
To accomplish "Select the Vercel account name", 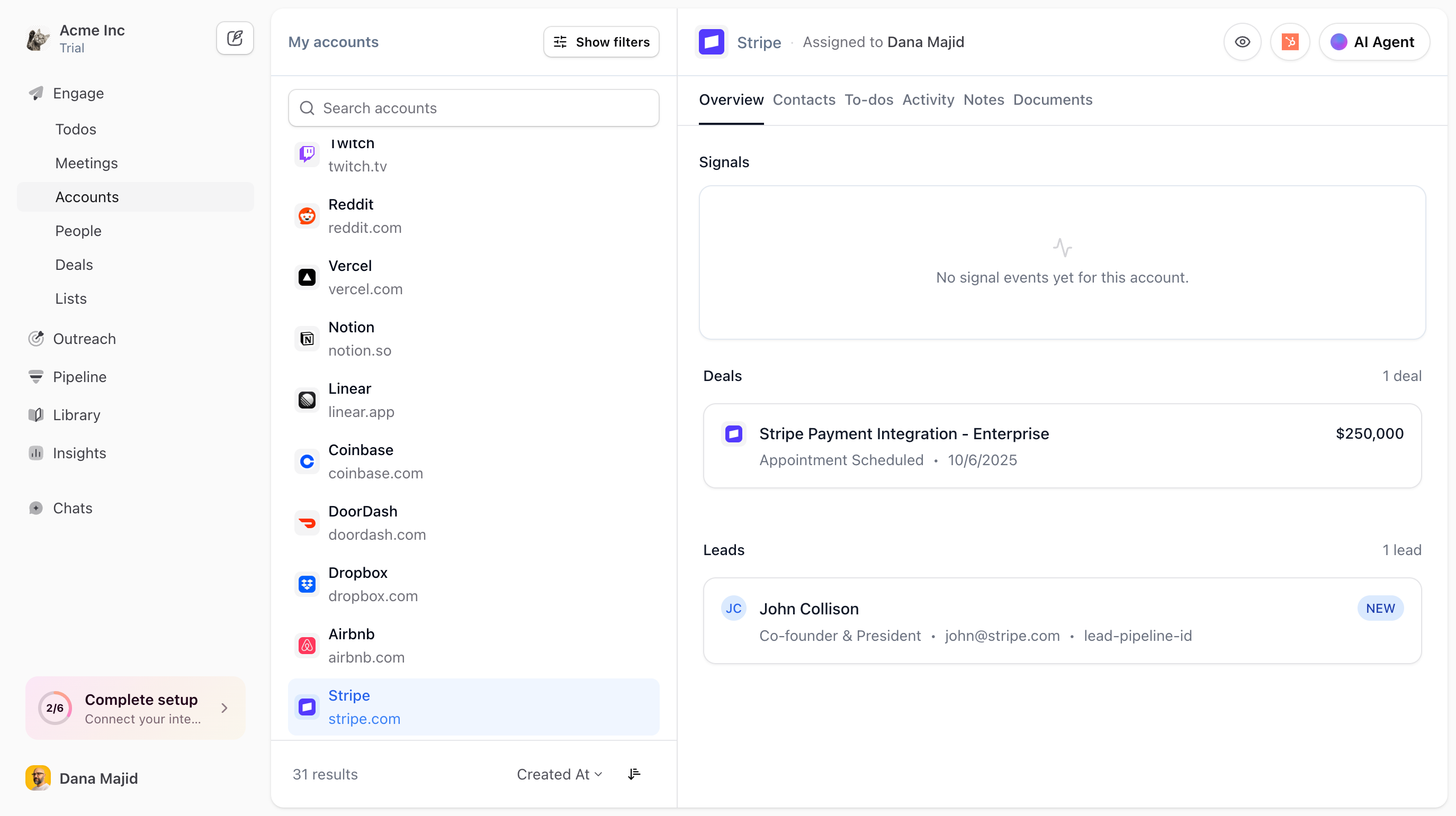I will pos(350,266).
